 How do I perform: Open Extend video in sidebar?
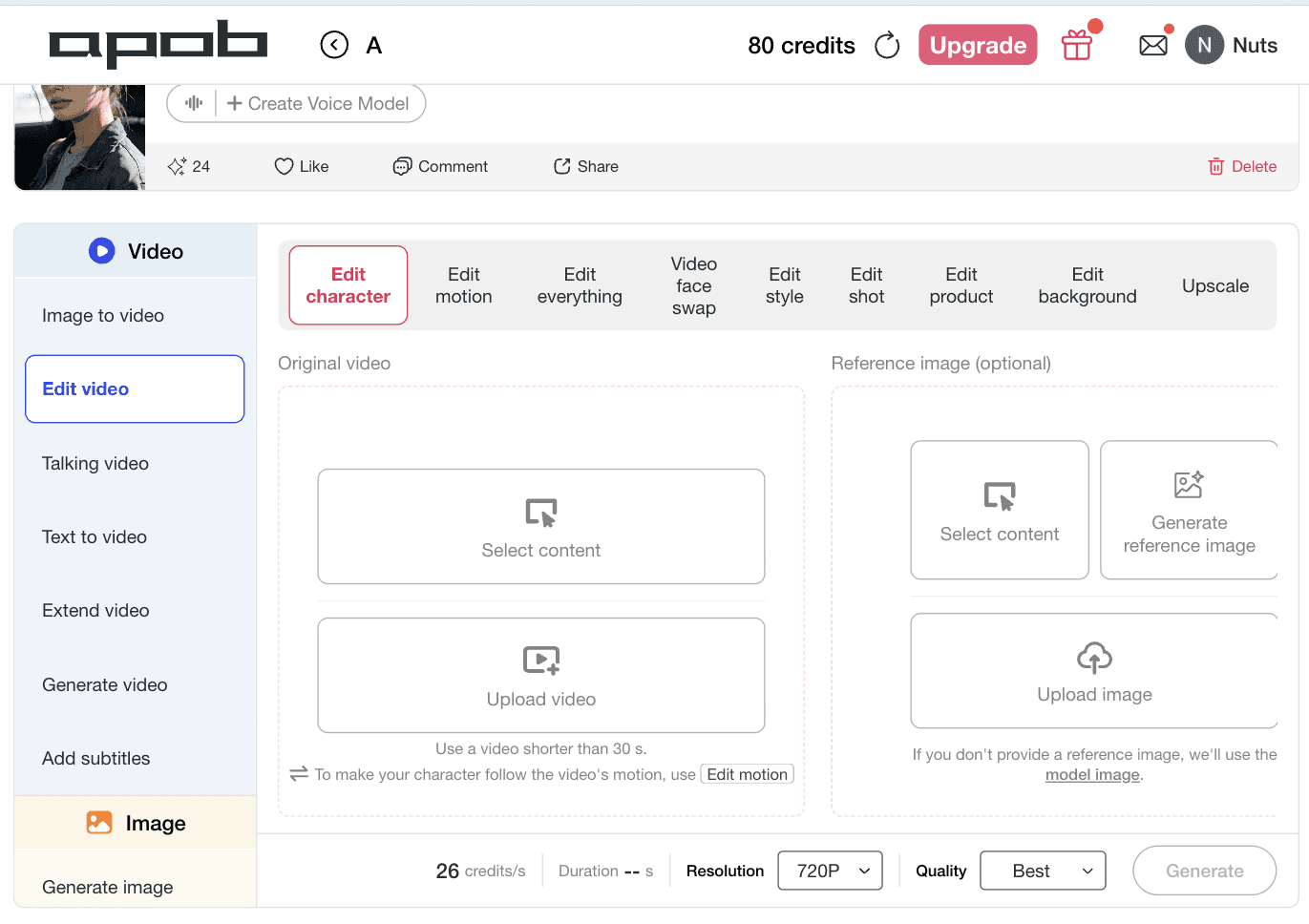(135, 610)
